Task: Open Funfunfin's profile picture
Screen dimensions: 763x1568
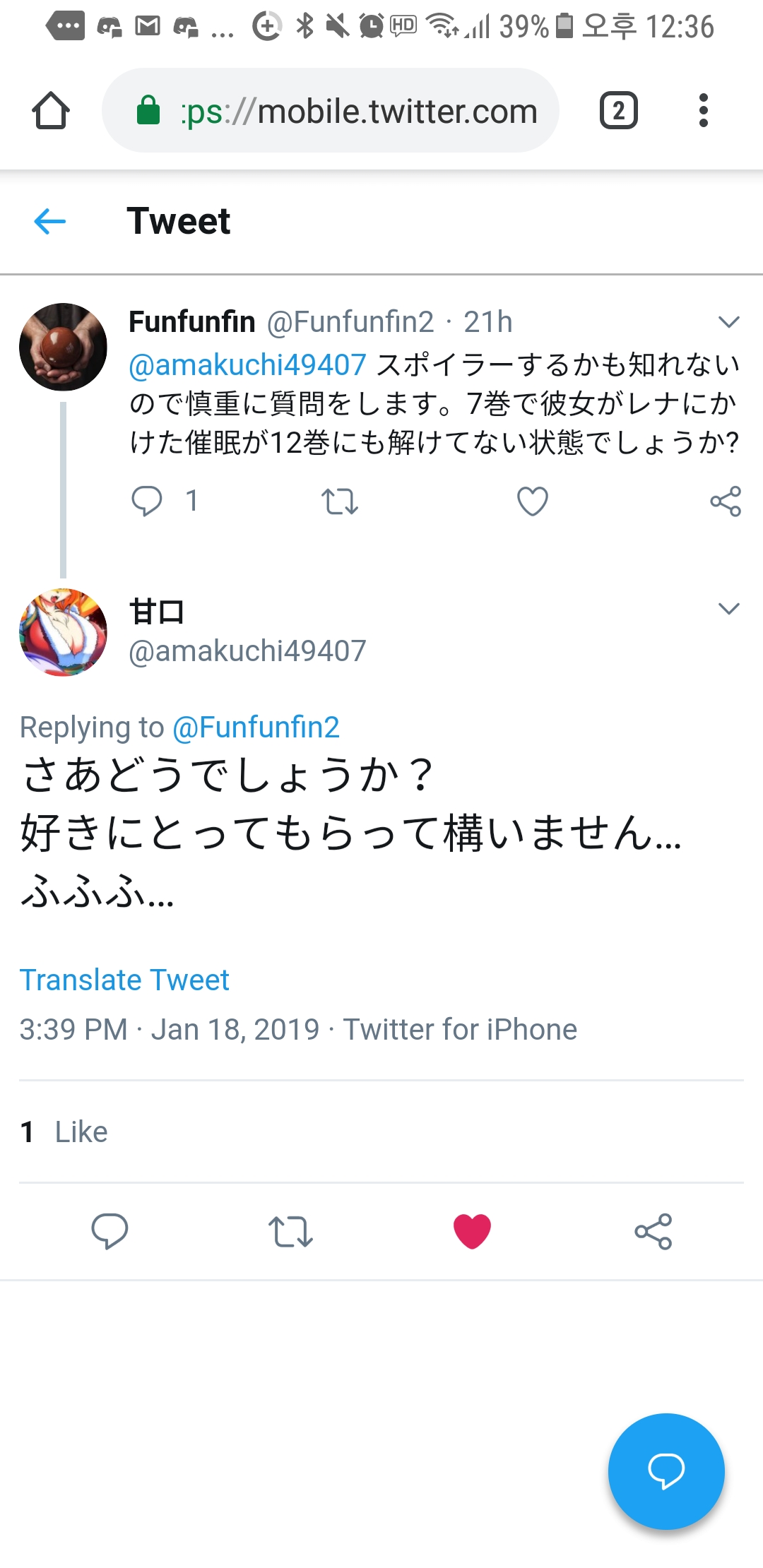Action: (64, 347)
